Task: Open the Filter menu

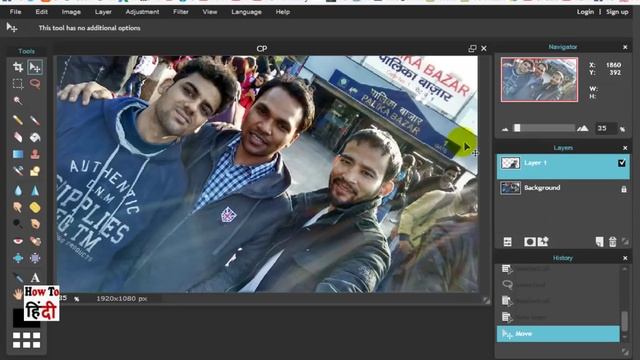Action: (x=180, y=12)
